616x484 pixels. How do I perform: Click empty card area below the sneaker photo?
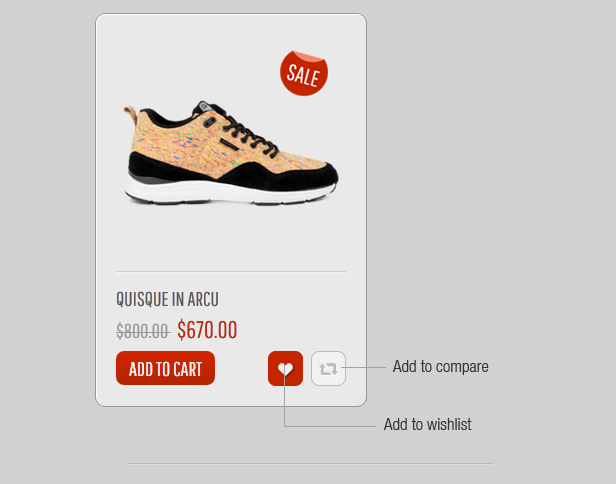[x=231, y=240]
